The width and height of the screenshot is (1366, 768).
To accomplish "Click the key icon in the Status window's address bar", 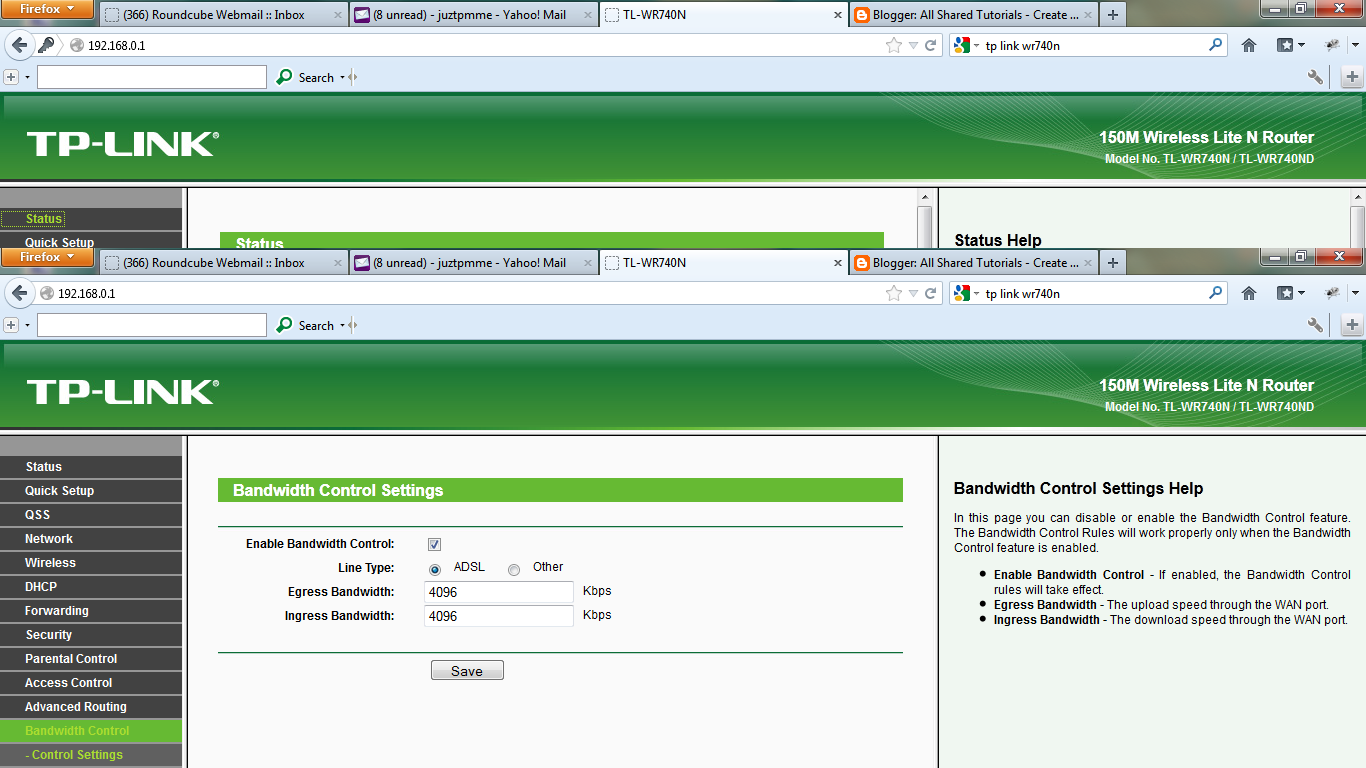I will pyautogui.click(x=46, y=45).
